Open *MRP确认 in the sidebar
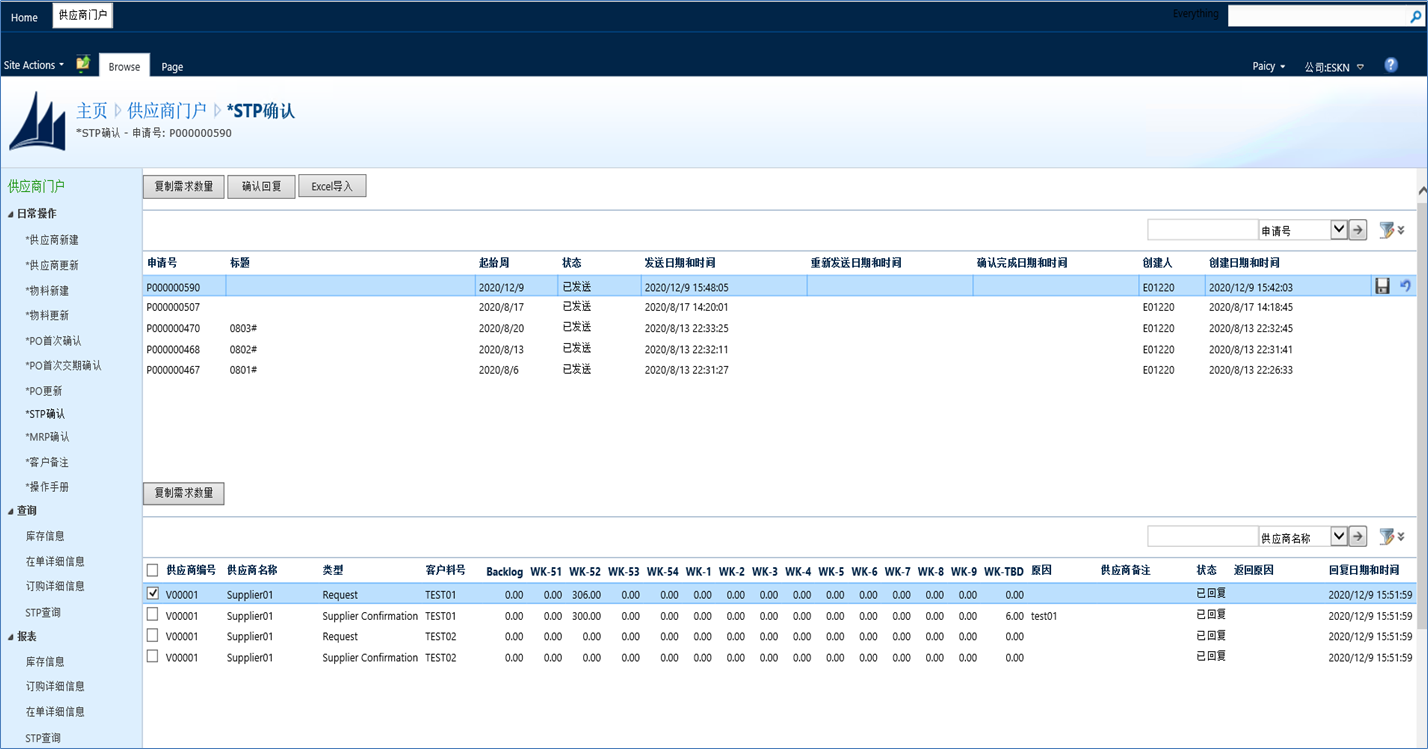The height and width of the screenshot is (749, 1428). 47,437
